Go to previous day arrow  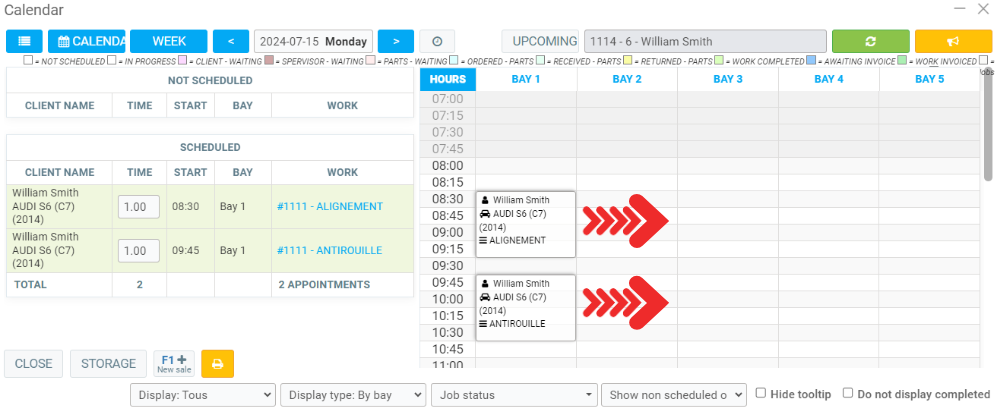pyautogui.click(x=231, y=41)
